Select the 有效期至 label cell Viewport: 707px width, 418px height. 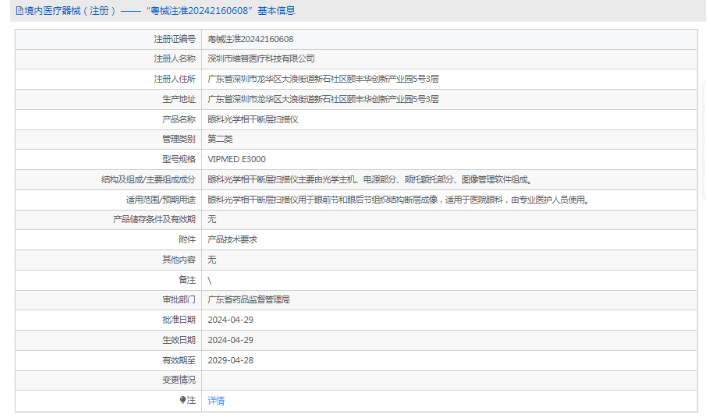click(x=108, y=360)
